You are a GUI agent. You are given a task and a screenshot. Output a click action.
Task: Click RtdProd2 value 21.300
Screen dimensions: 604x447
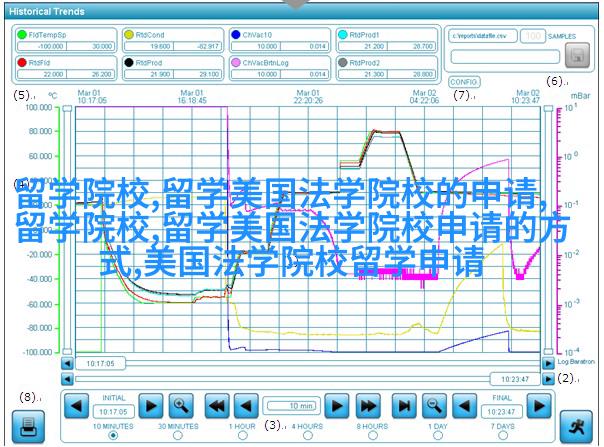coord(363,74)
